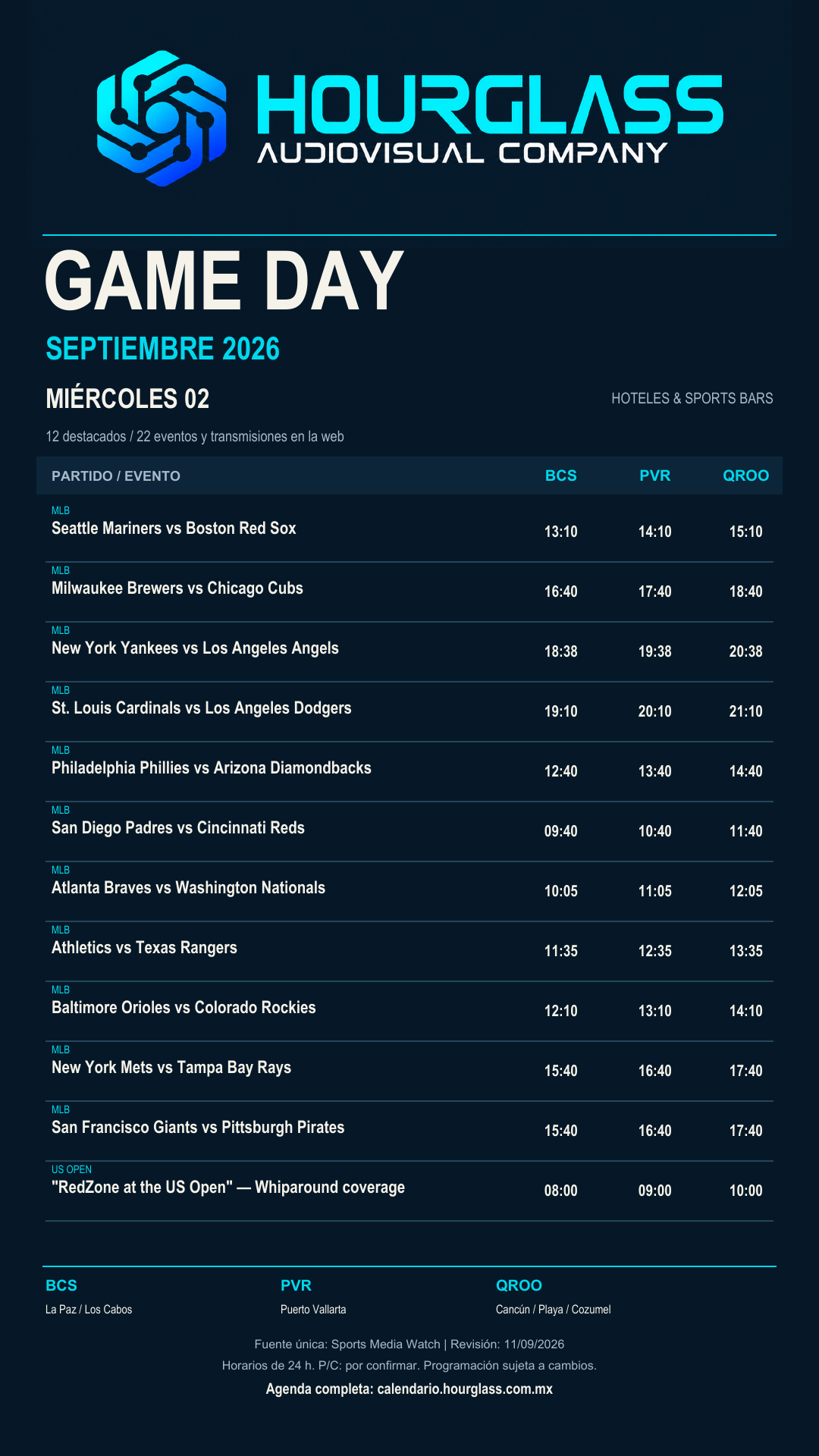Click the US OPEN league tag
This screenshot has height=1456, width=819.
(x=71, y=1169)
